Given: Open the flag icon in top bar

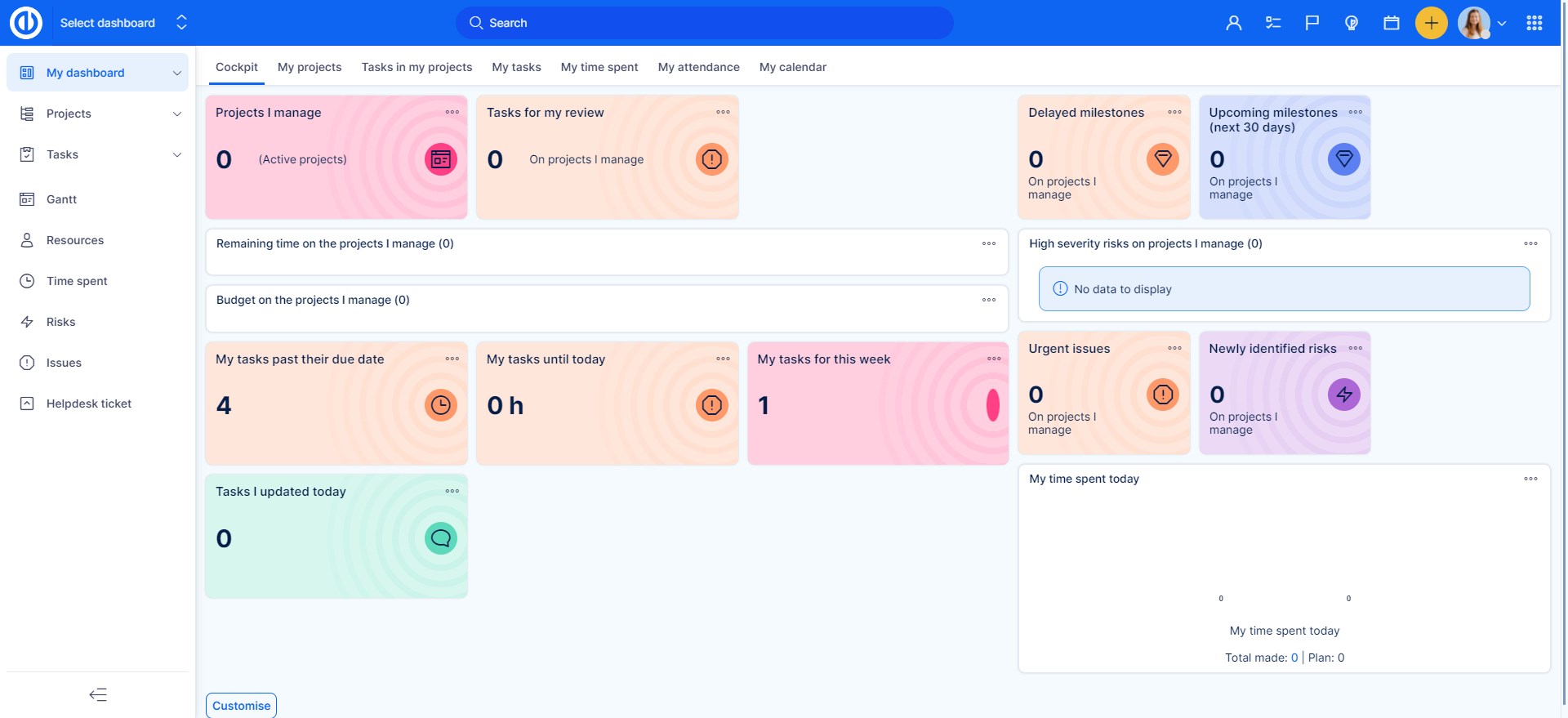Looking at the screenshot, I should click(1312, 23).
